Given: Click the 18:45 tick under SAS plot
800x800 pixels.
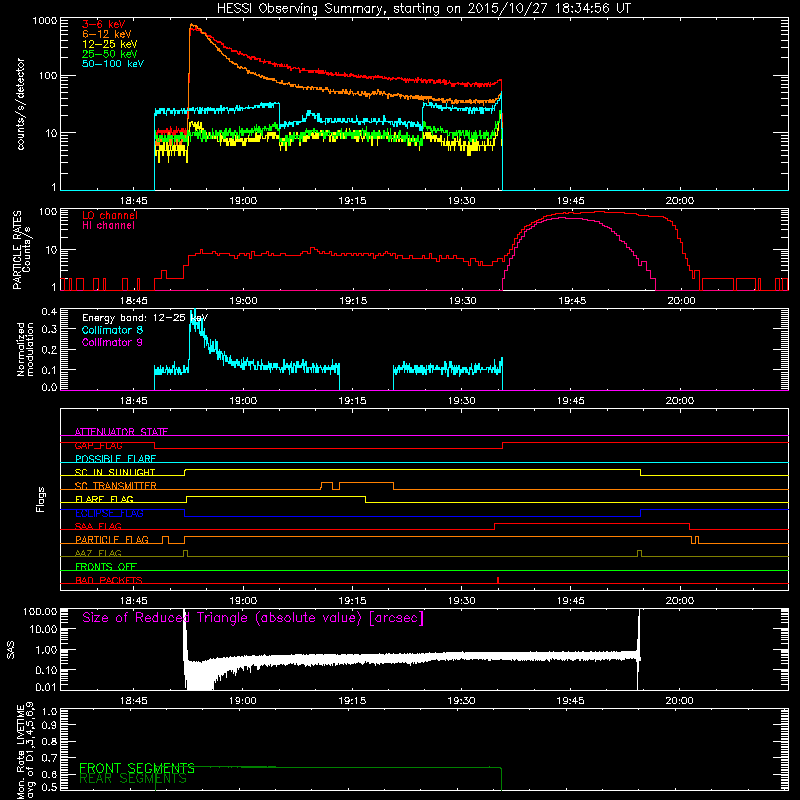Looking at the screenshot, I should tap(134, 701).
